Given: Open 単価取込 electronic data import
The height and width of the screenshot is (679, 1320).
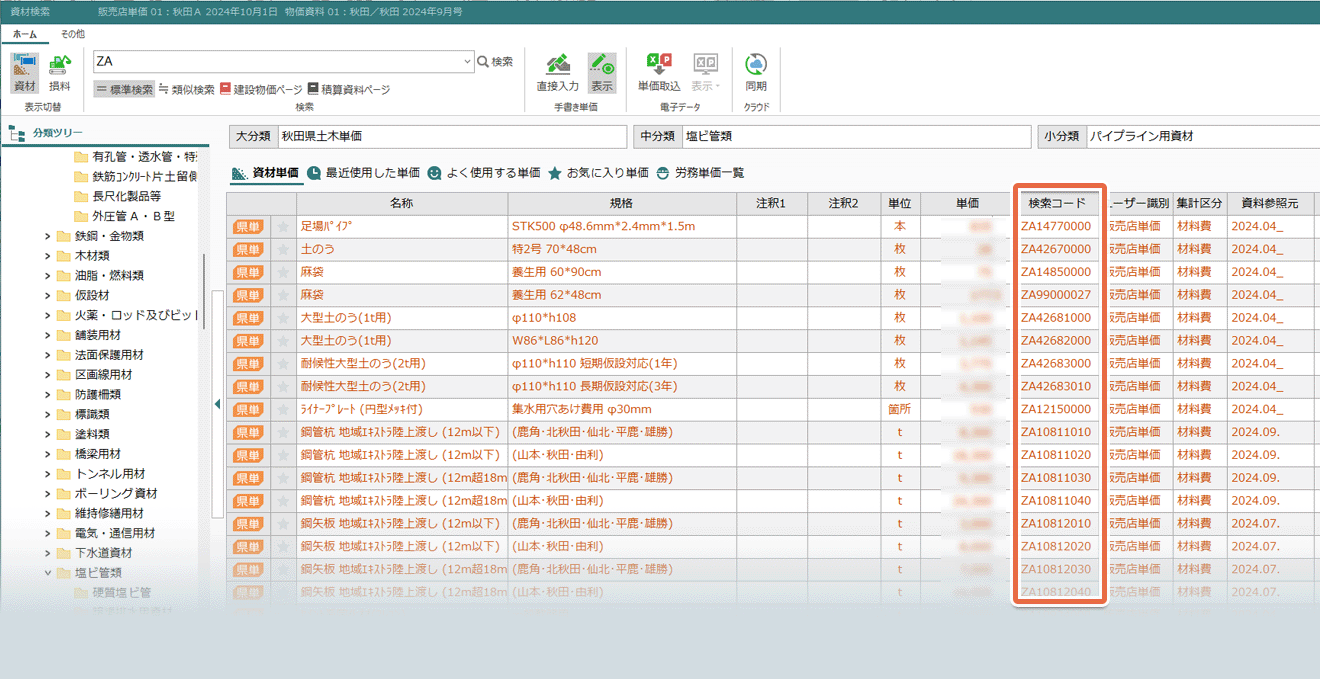Looking at the screenshot, I should 659,73.
